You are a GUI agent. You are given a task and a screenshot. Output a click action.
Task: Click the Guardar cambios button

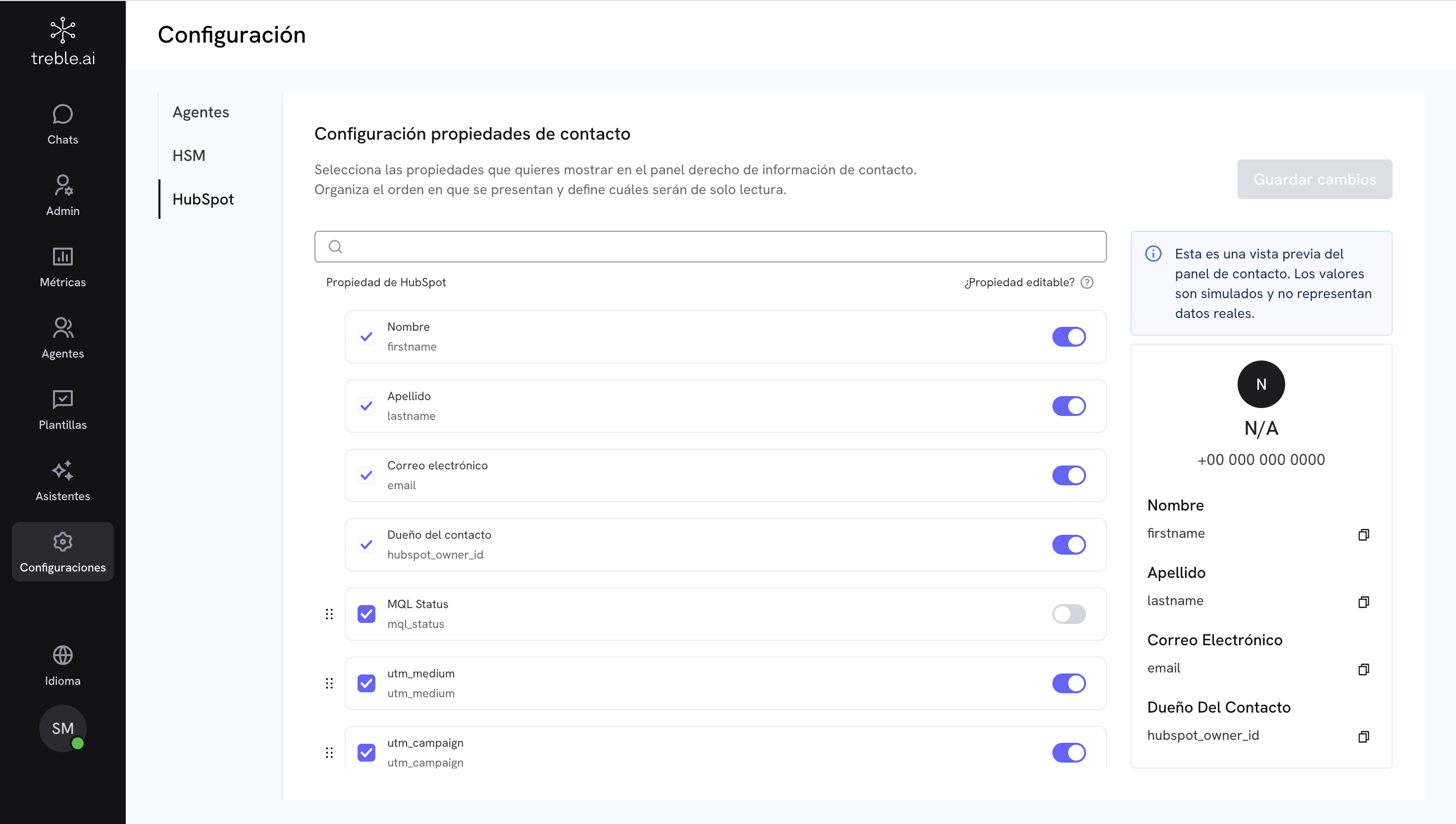pyautogui.click(x=1314, y=179)
